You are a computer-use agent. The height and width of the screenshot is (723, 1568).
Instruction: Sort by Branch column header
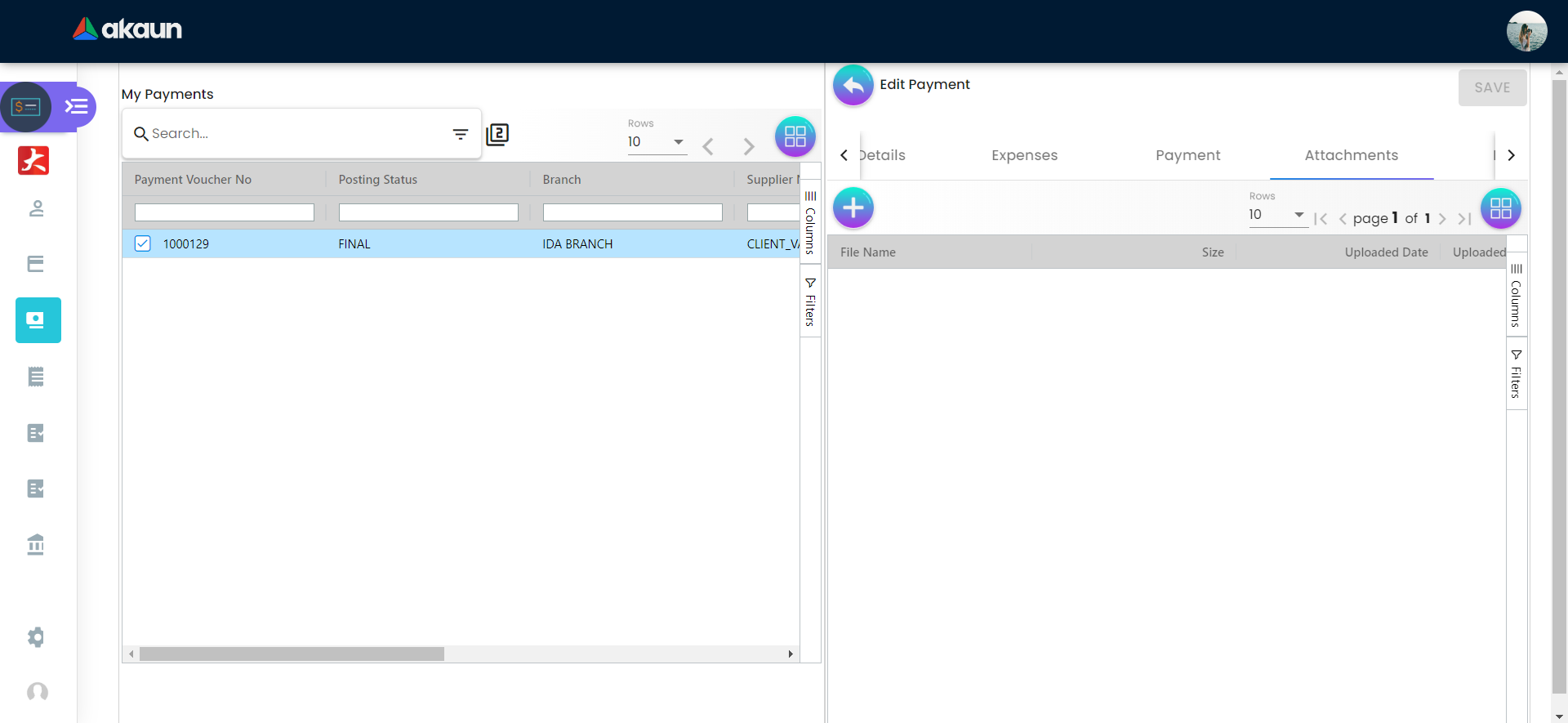coord(562,180)
